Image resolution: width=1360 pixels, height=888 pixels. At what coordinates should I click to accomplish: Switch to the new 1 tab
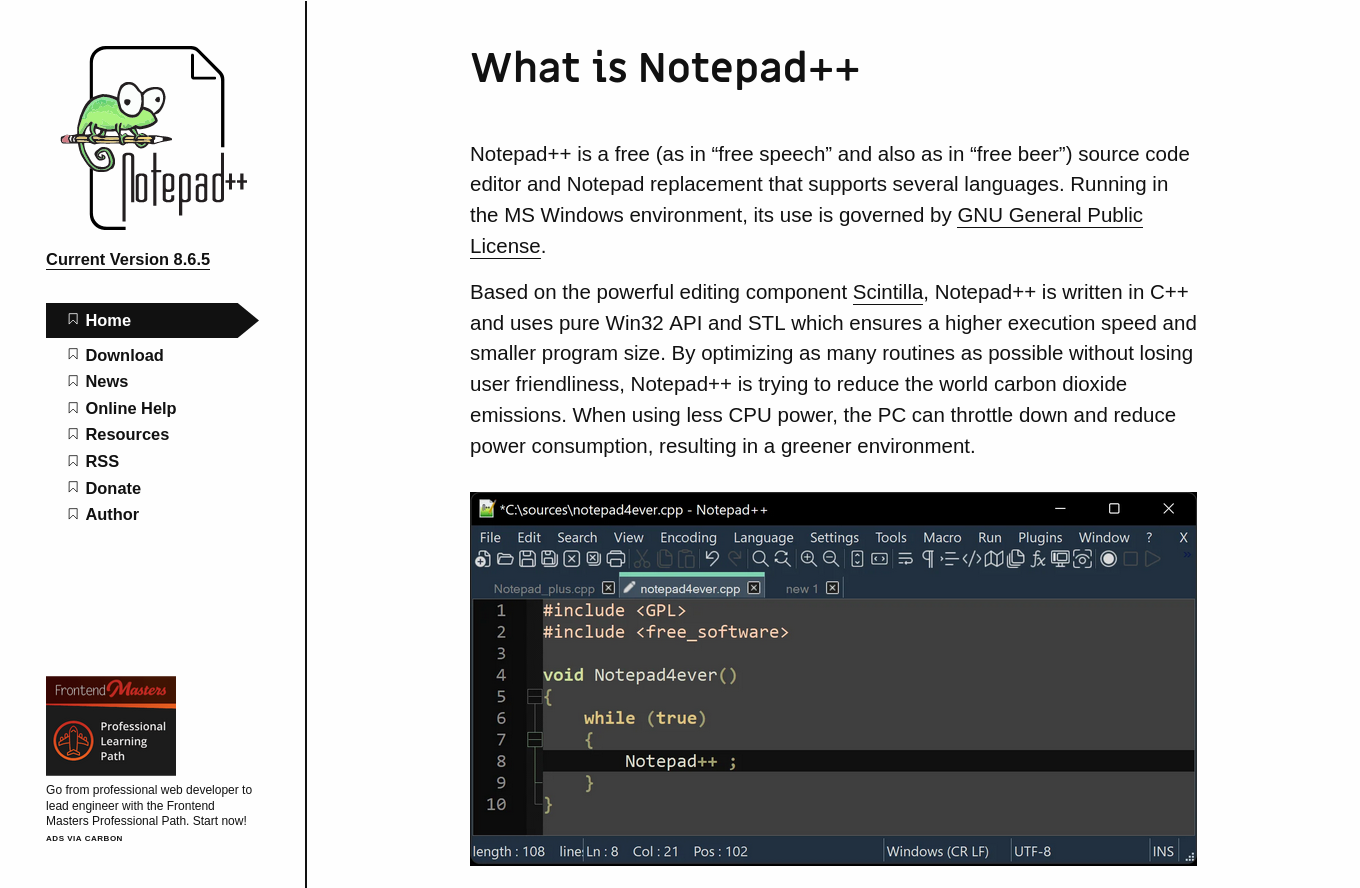coord(802,588)
